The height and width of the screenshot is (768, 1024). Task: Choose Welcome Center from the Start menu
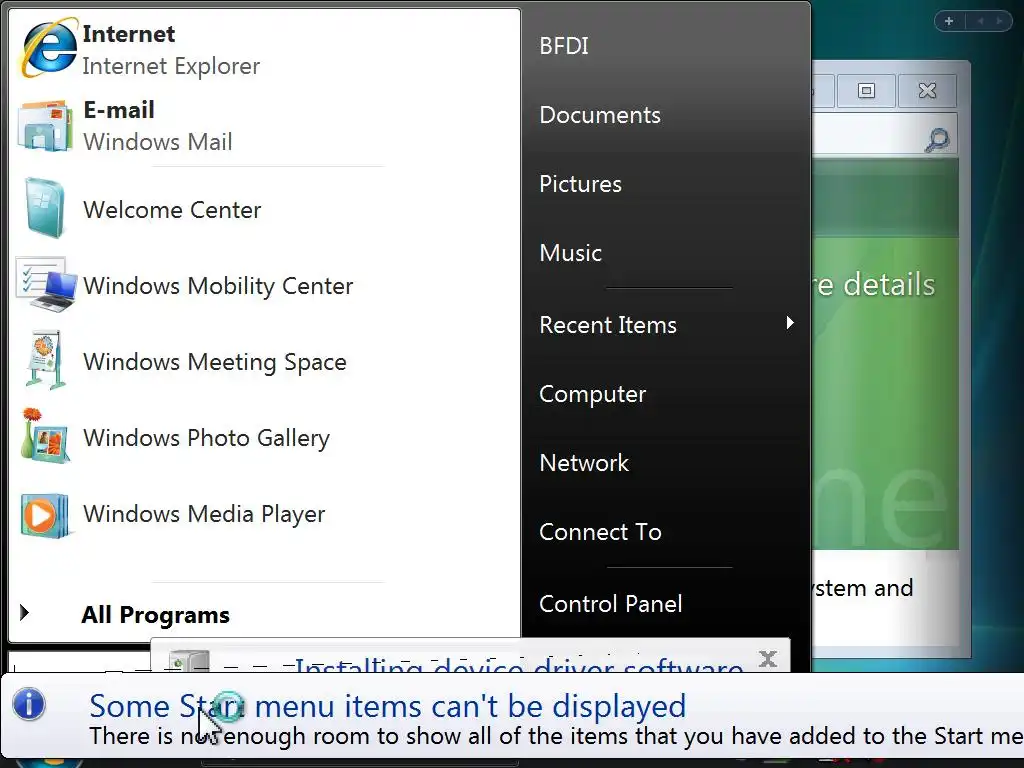pyautogui.click(x=172, y=210)
